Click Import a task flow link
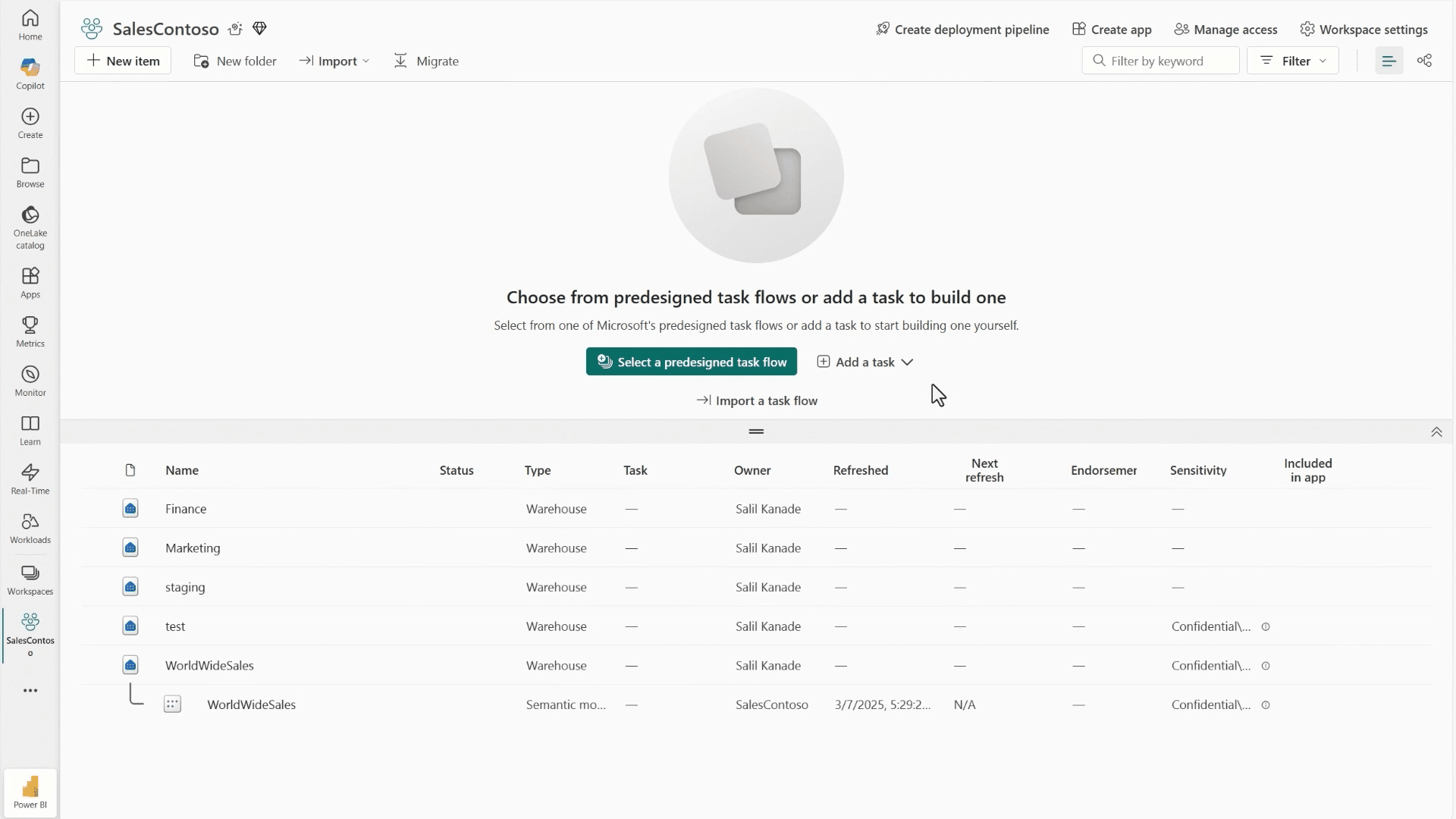 coord(757,400)
